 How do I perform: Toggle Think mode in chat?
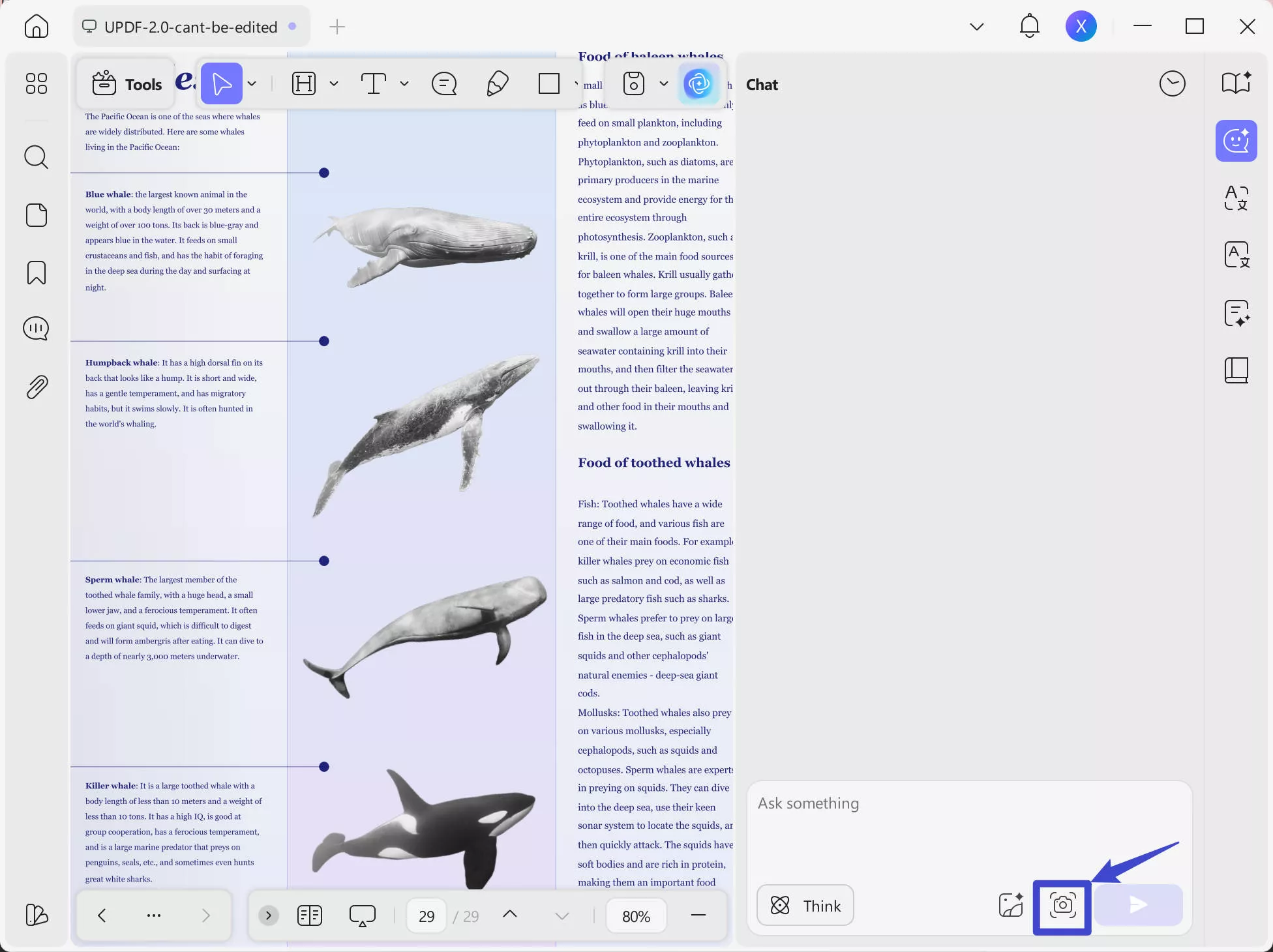[805, 905]
